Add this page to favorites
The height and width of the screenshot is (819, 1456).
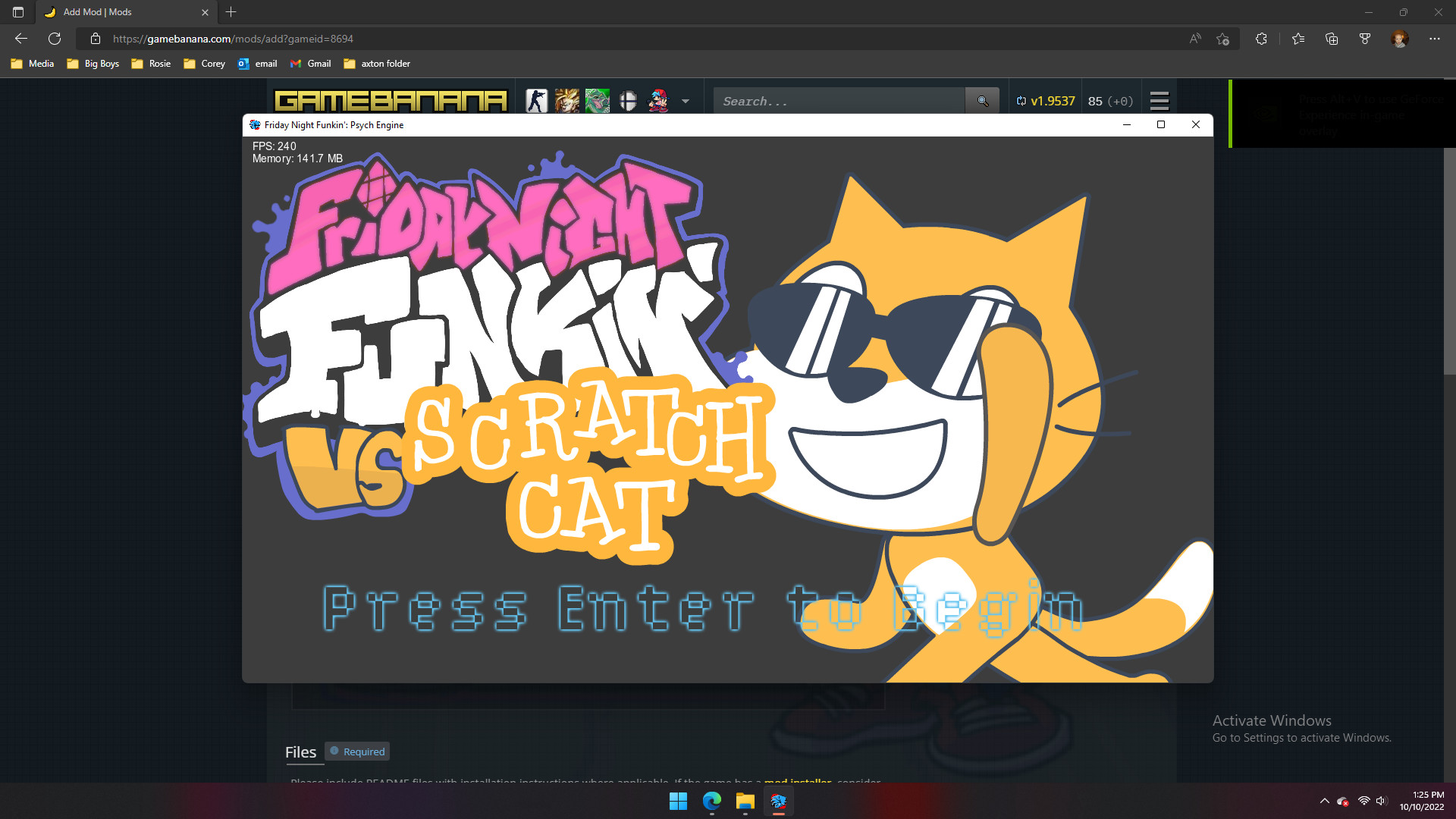1222,39
